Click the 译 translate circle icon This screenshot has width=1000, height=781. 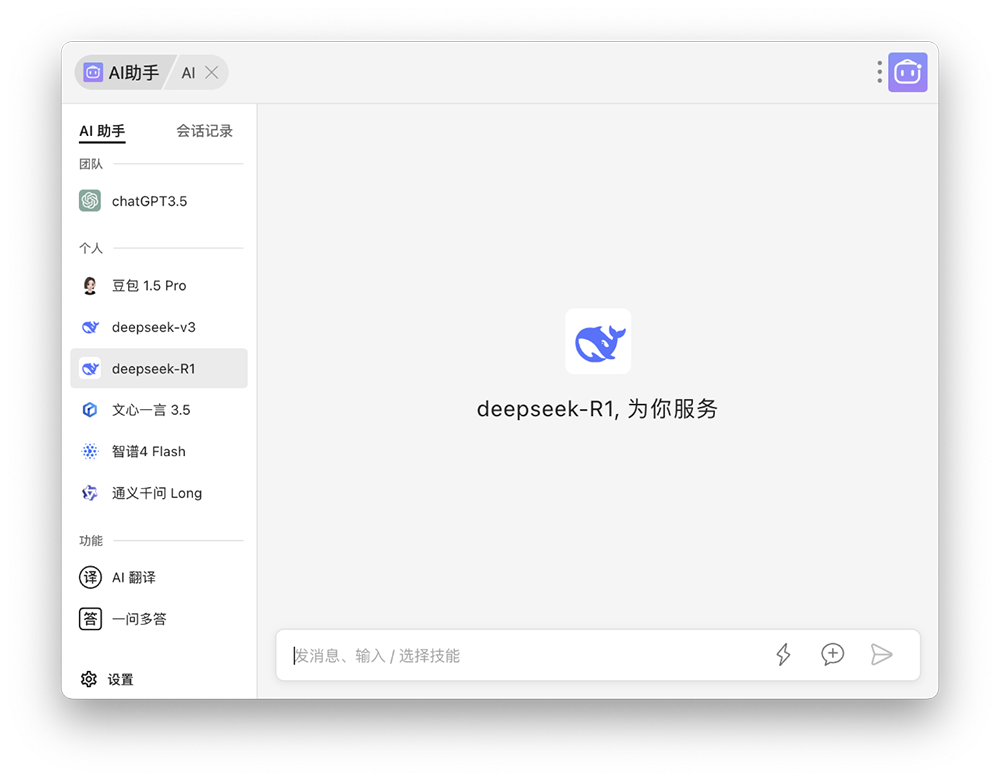[90, 578]
